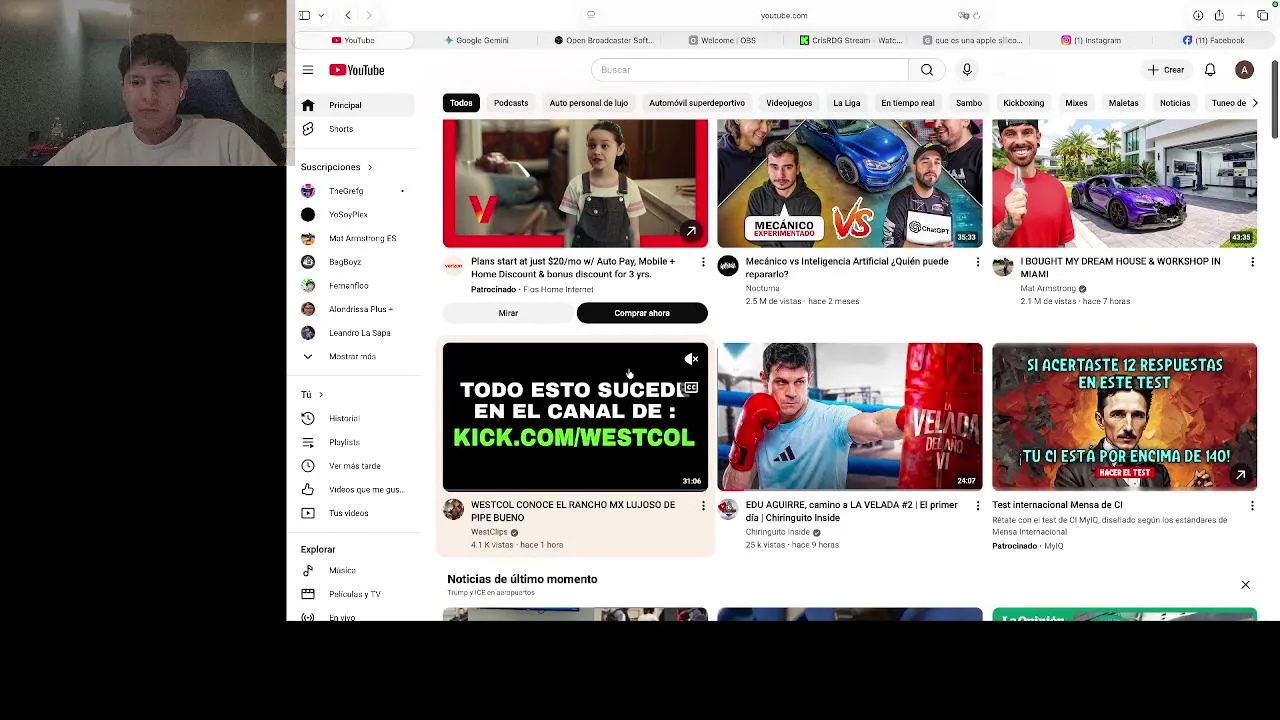Viewport: 1280px width, 720px height.
Task: Select the Podcasts filter chip
Action: 511,103
